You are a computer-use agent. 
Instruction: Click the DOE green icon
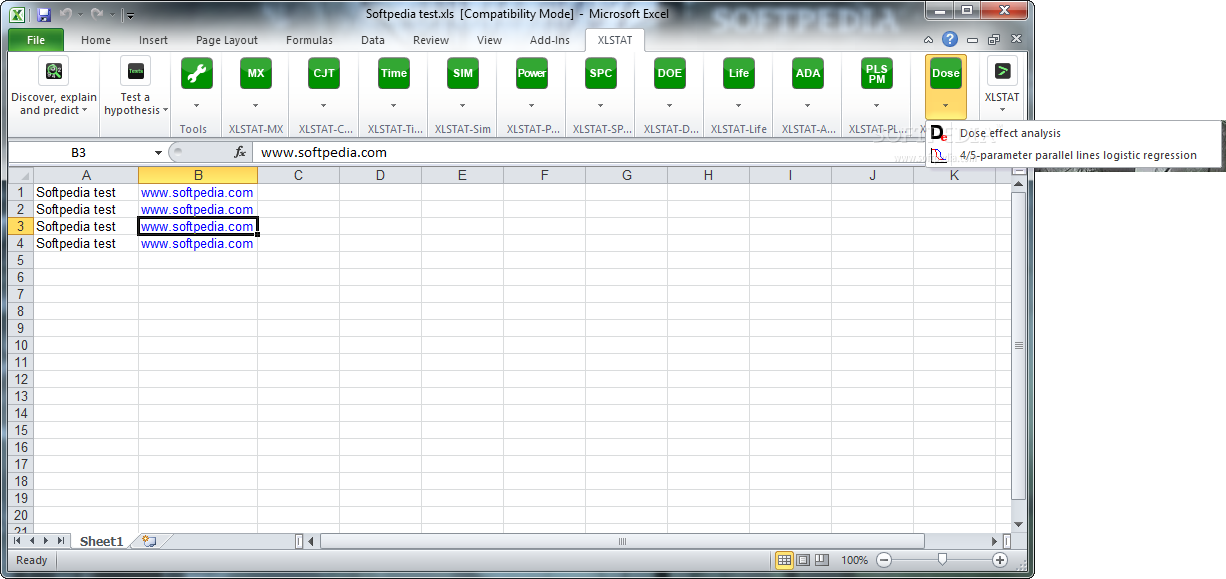coord(670,73)
